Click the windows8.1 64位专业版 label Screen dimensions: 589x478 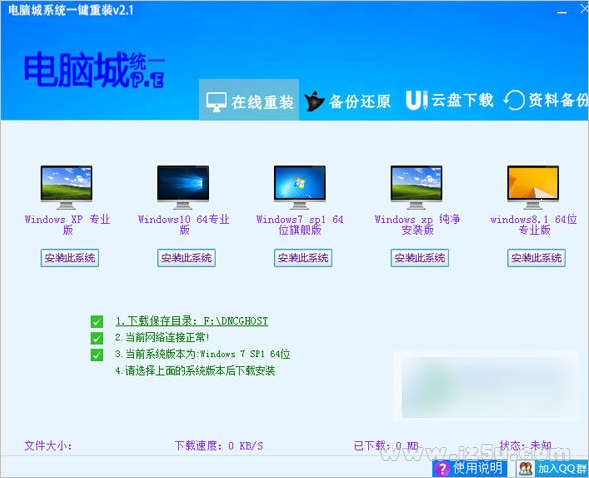[534, 225]
